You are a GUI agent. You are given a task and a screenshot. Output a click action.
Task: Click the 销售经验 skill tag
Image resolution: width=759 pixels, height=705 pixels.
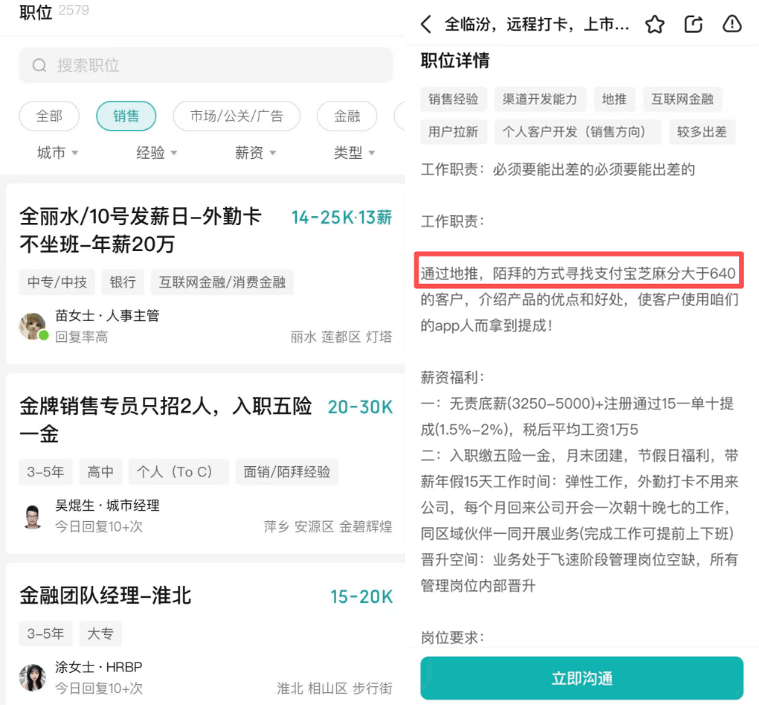pyautogui.click(x=453, y=99)
